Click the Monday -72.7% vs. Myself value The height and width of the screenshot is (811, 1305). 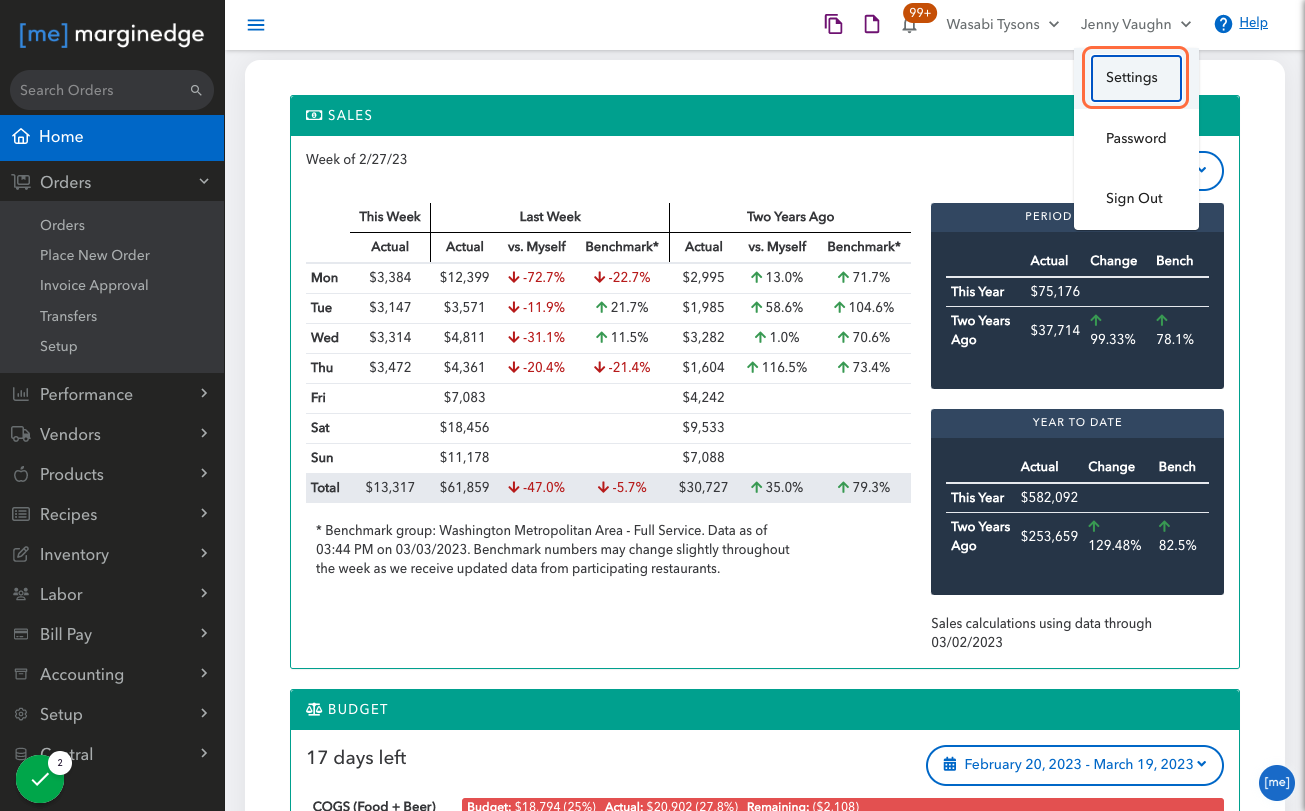[x=537, y=278]
